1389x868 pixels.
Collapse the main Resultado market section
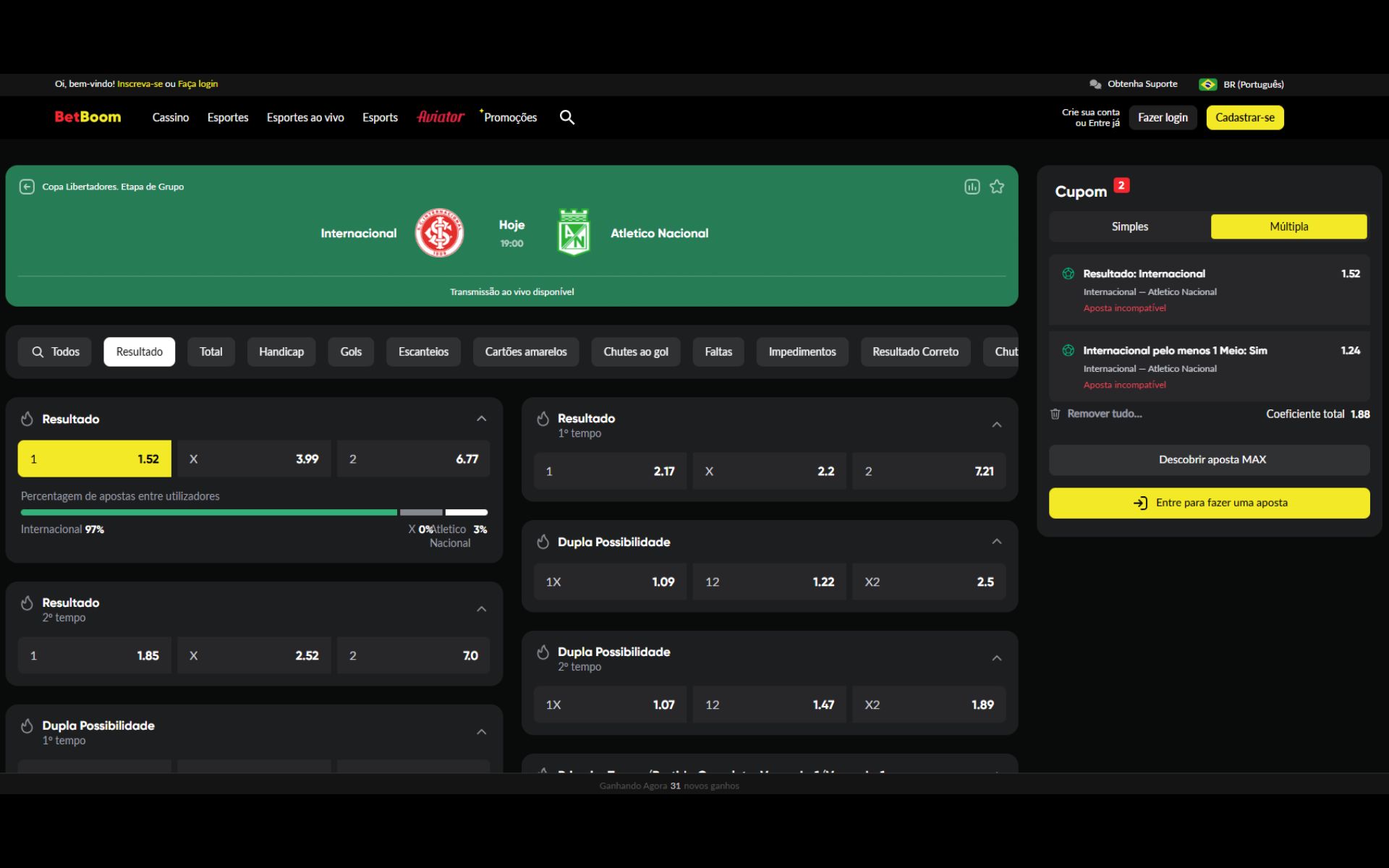click(x=482, y=418)
